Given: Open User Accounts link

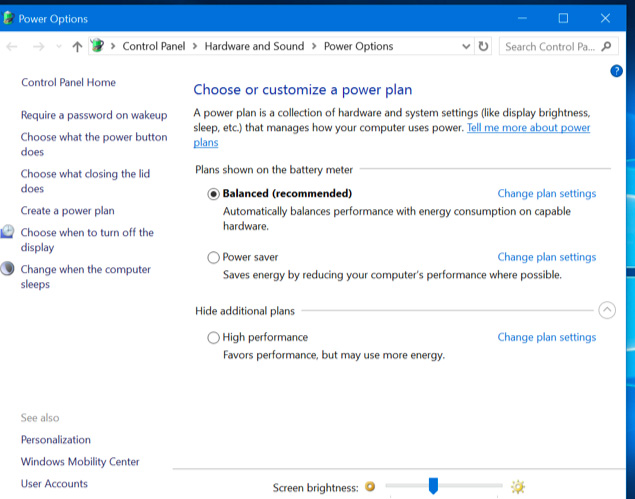Looking at the screenshot, I should tap(54, 484).
